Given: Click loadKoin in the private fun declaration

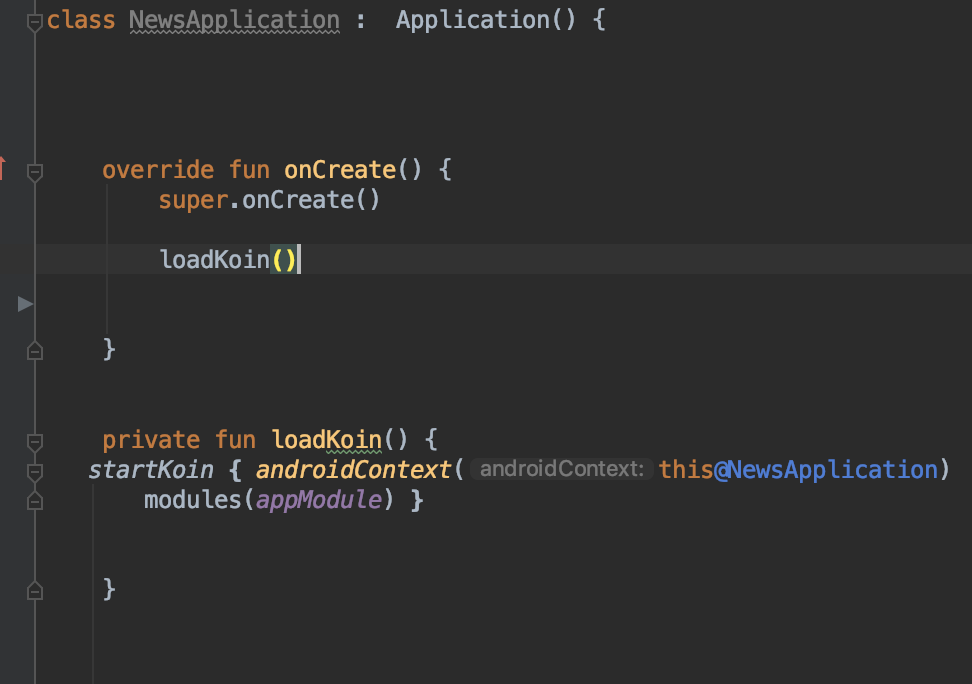Looking at the screenshot, I should point(326,440).
